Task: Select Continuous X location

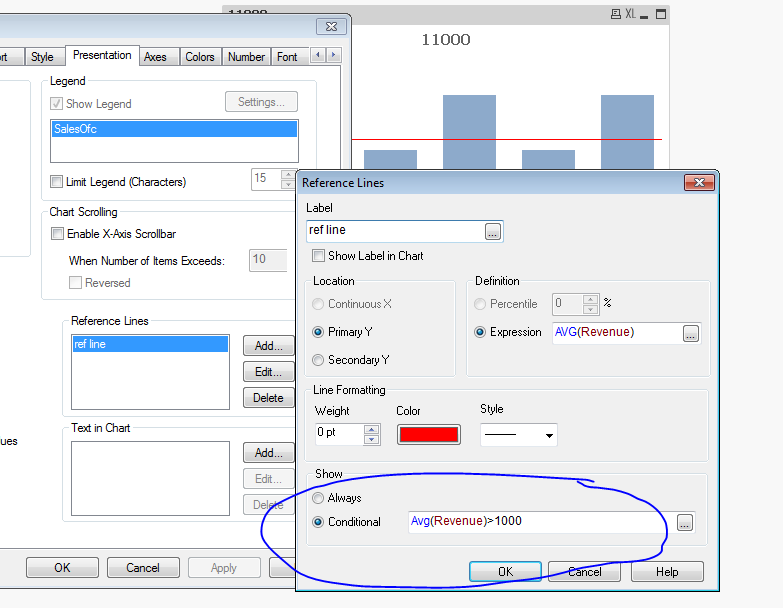Action: tap(318, 304)
